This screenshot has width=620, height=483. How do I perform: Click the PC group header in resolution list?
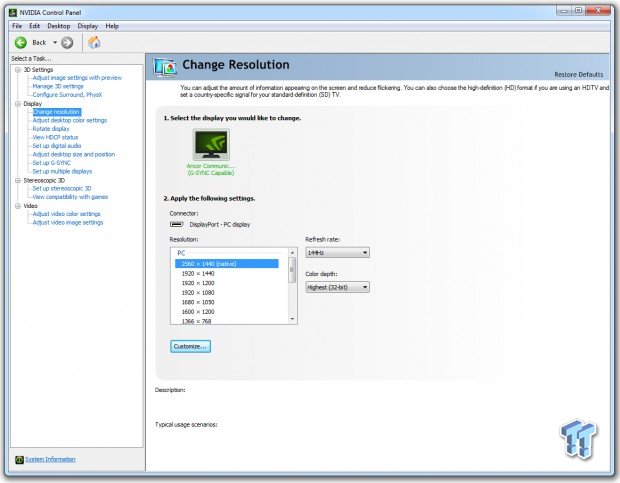(x=181, y=253)
